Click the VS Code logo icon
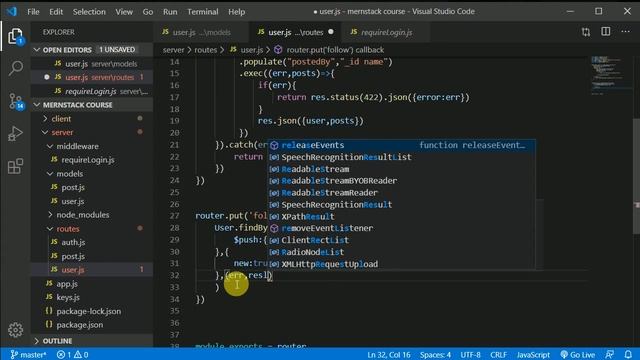 click(11, 11)
